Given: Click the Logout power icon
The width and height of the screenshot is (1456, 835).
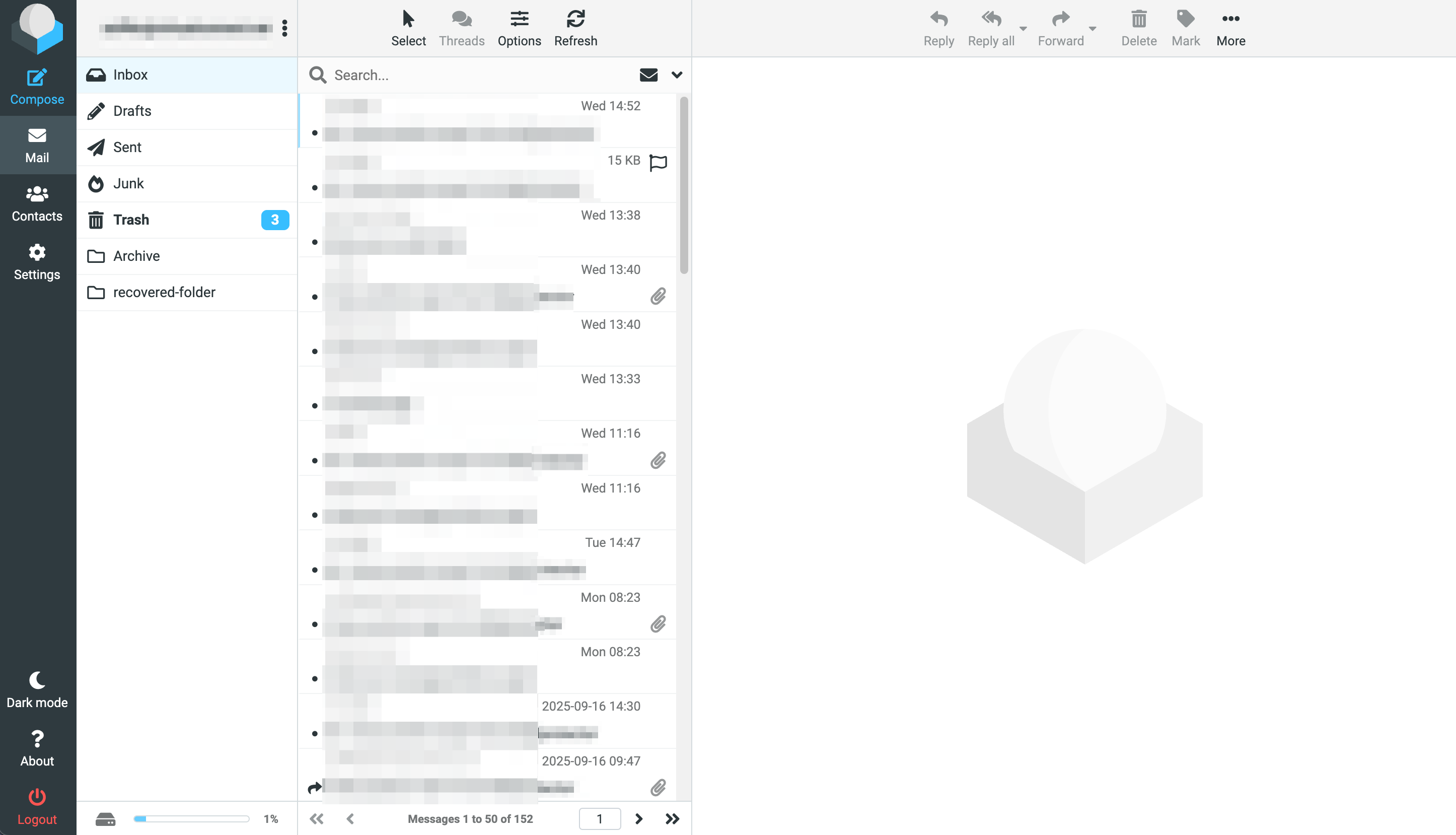Looking at the screenshot, I should (x=37, y=797).
